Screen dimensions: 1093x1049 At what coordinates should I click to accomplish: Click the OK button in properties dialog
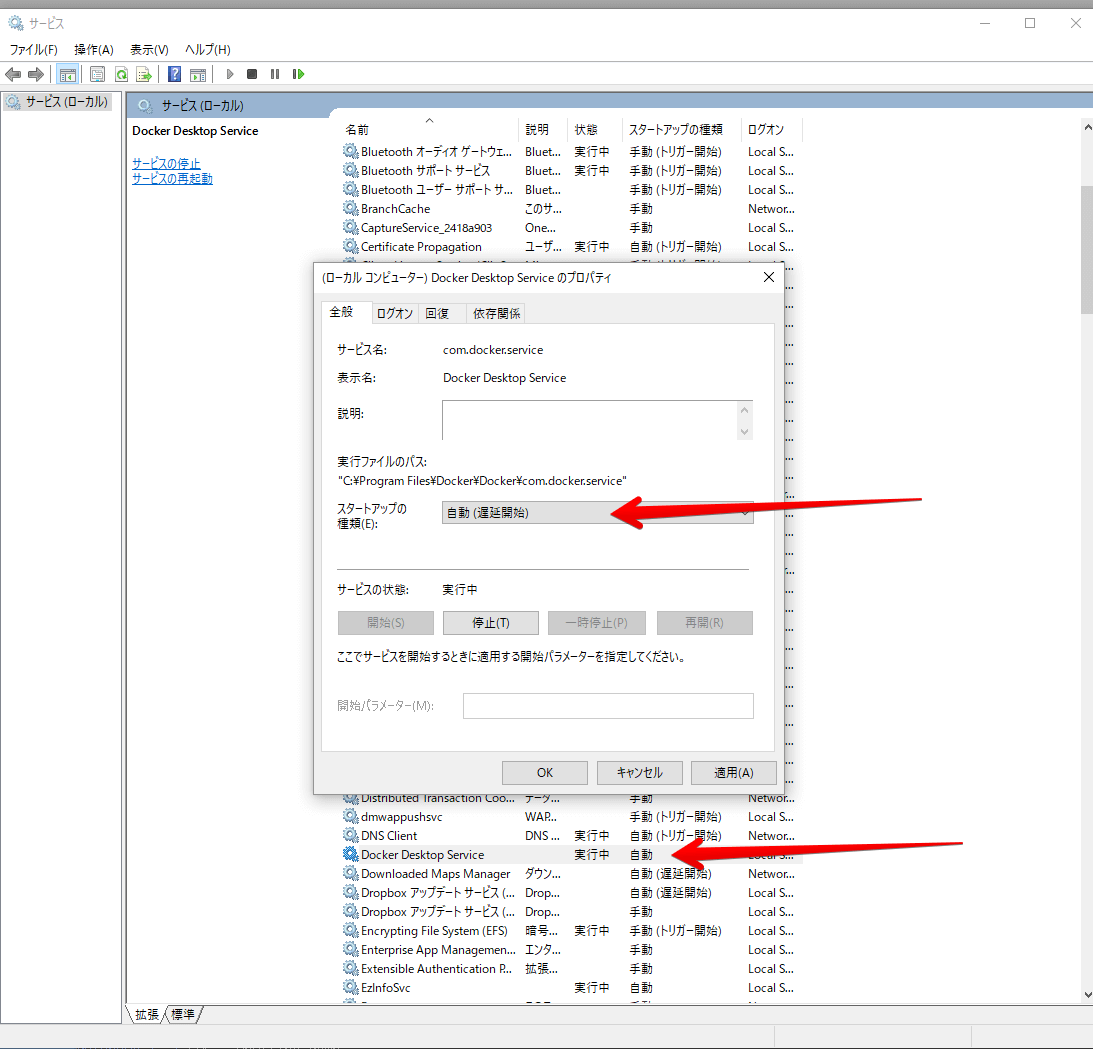click(x=544, y=772)
